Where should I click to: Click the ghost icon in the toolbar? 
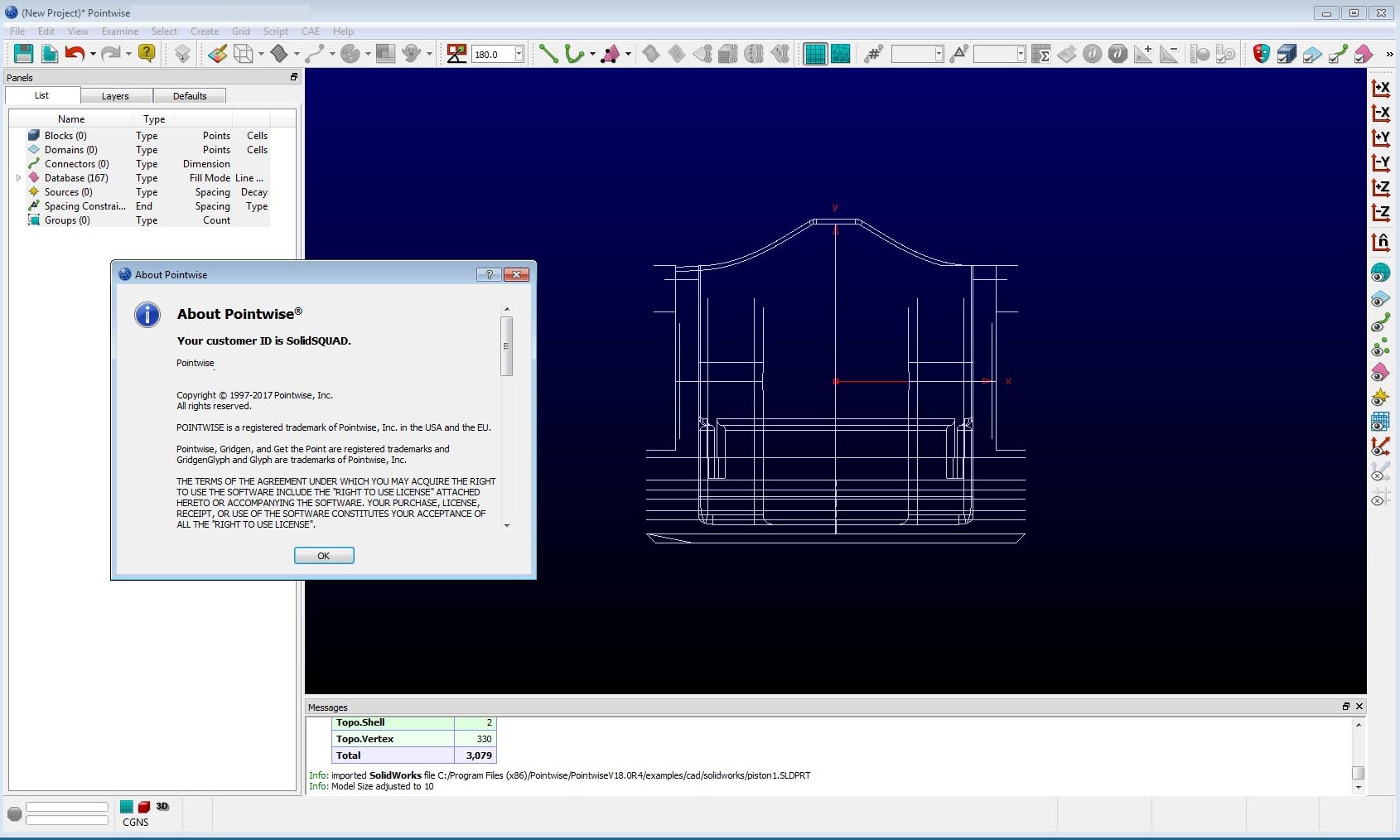[412, 54]
